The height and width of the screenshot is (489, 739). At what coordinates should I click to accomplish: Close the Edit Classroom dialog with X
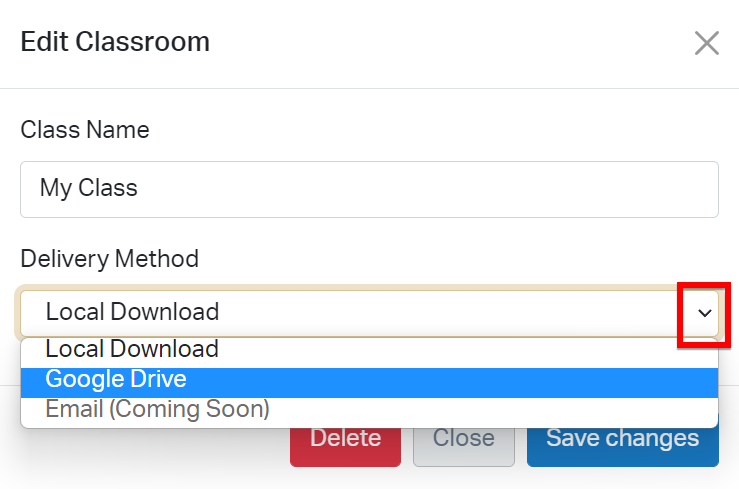[x=707, y=43]
